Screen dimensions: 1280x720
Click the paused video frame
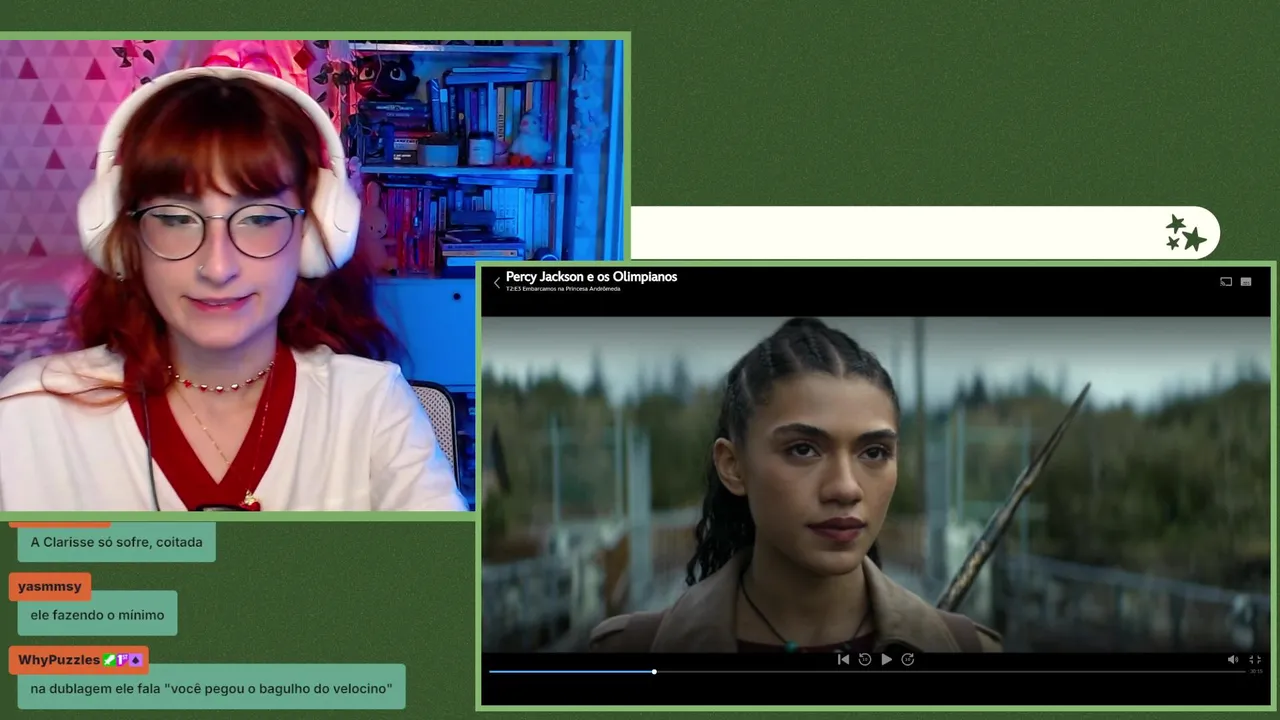[876, 484]
